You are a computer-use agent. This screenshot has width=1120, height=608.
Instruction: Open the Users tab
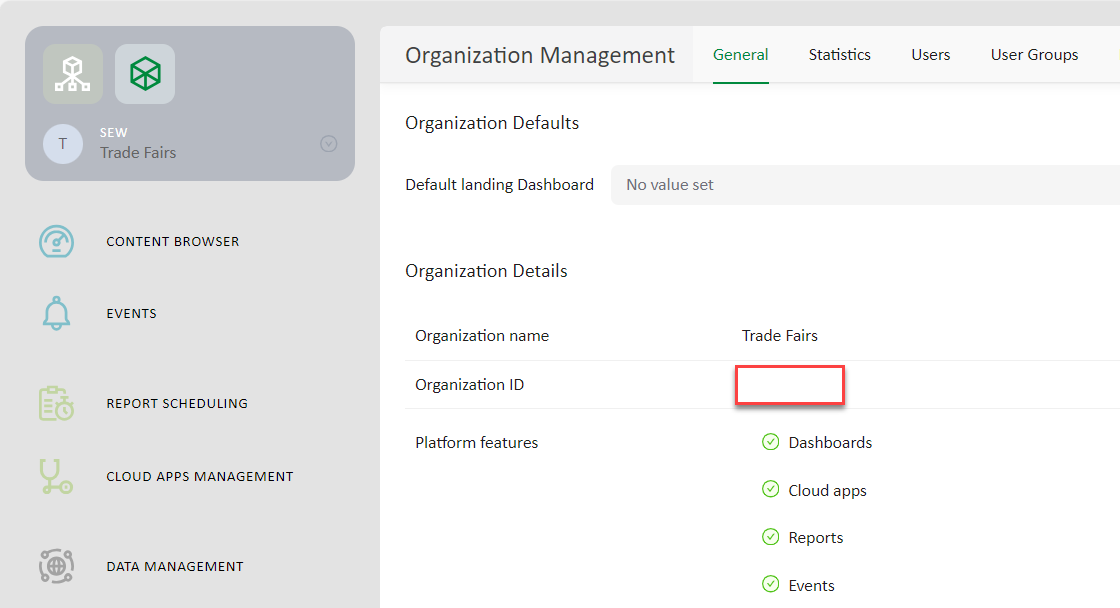click(930, 55)
